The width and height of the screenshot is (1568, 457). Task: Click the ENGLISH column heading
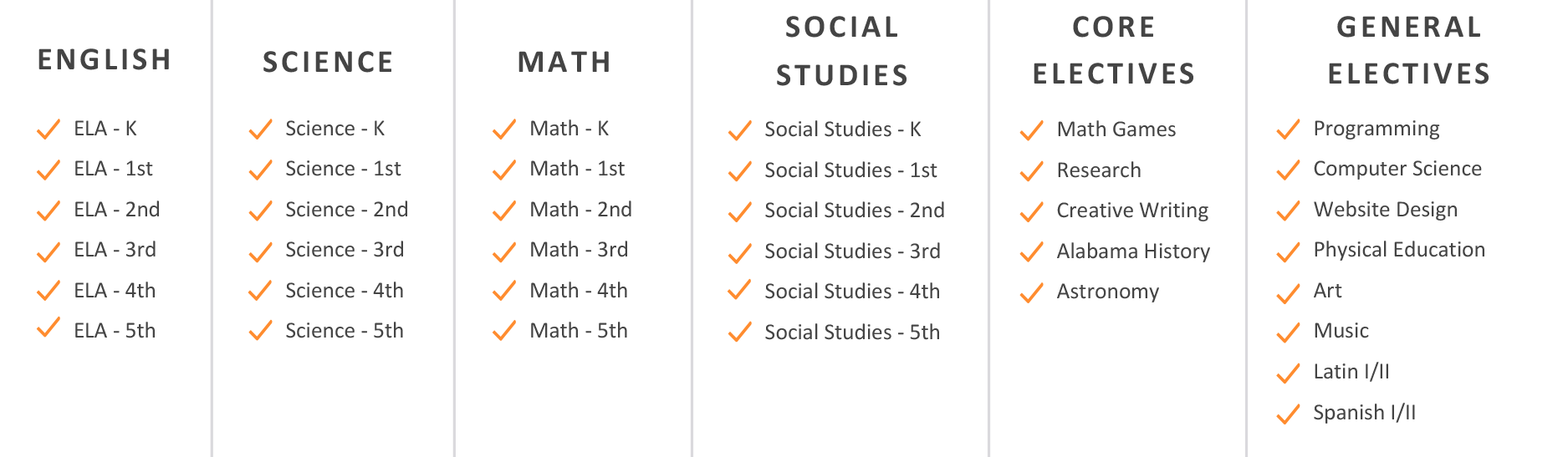[x=105, y=60]
